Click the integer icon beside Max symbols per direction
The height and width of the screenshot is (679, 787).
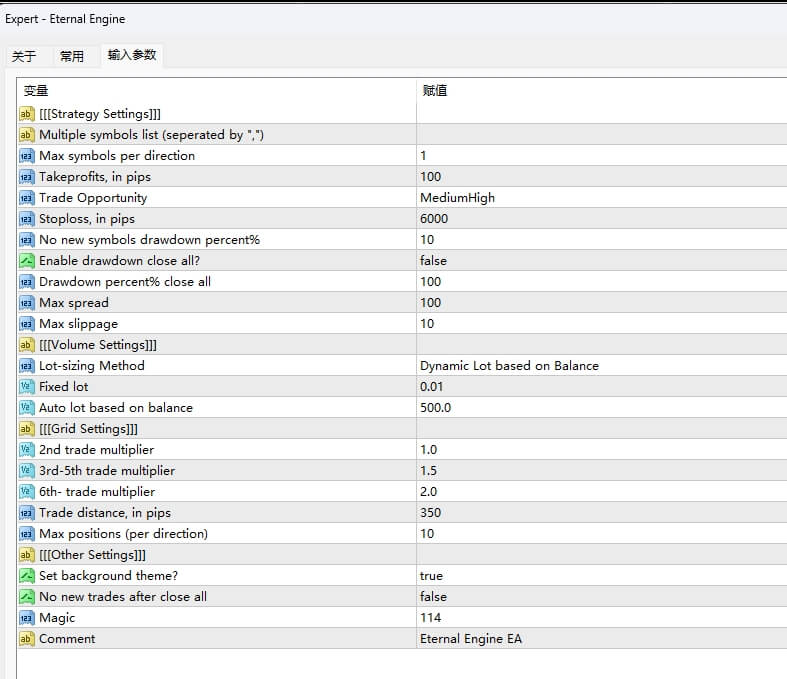27,156
